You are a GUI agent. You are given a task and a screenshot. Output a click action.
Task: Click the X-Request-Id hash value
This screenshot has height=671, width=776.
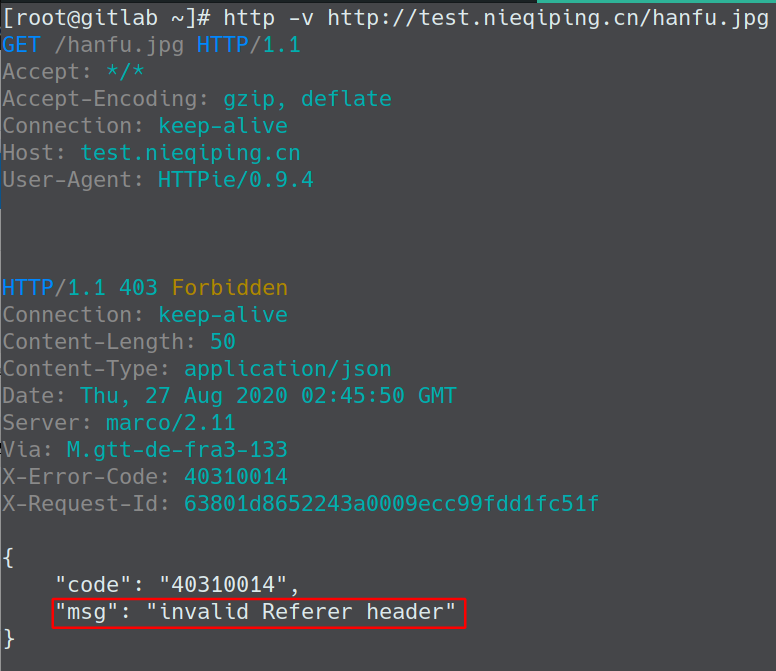391,504
